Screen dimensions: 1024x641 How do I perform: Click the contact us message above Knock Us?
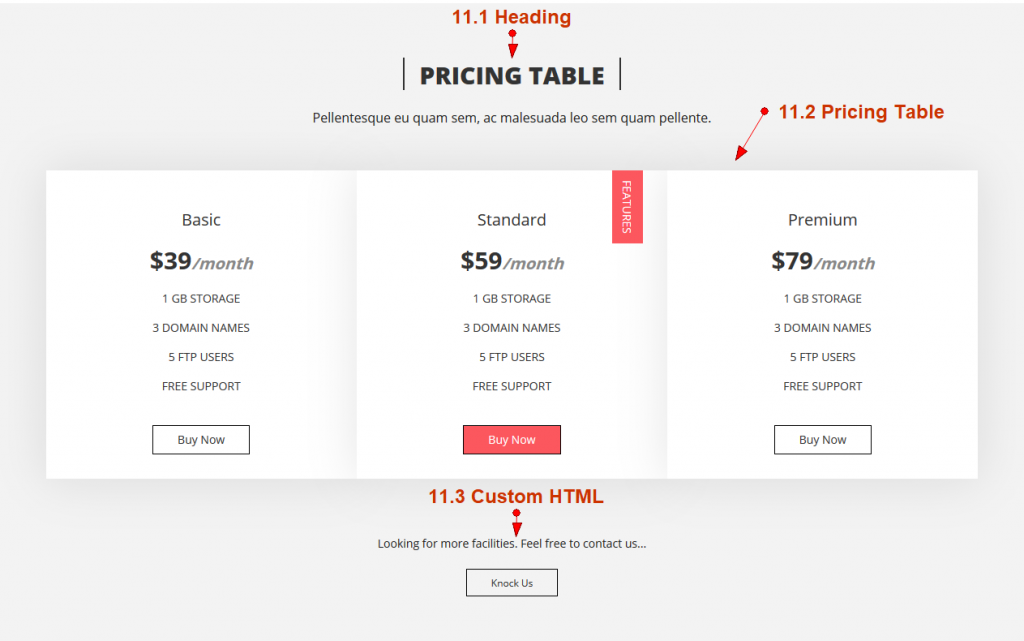coord(512,543)
